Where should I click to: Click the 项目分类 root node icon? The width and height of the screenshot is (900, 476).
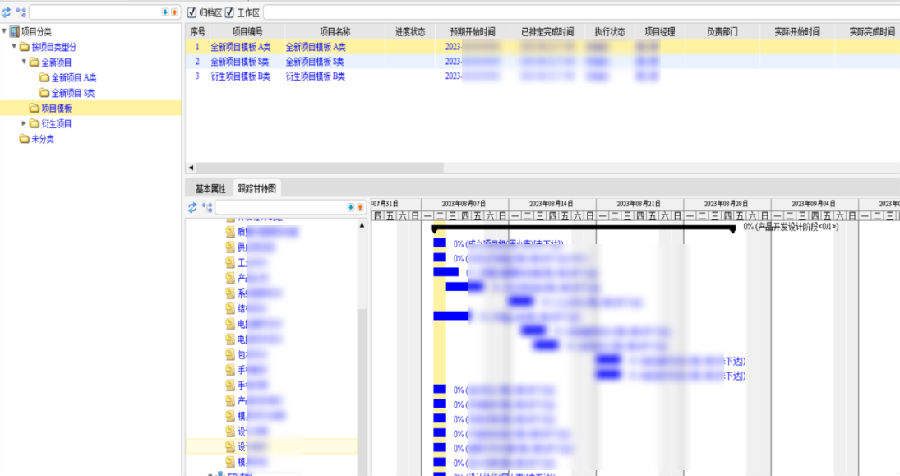(x=15, y=32)
